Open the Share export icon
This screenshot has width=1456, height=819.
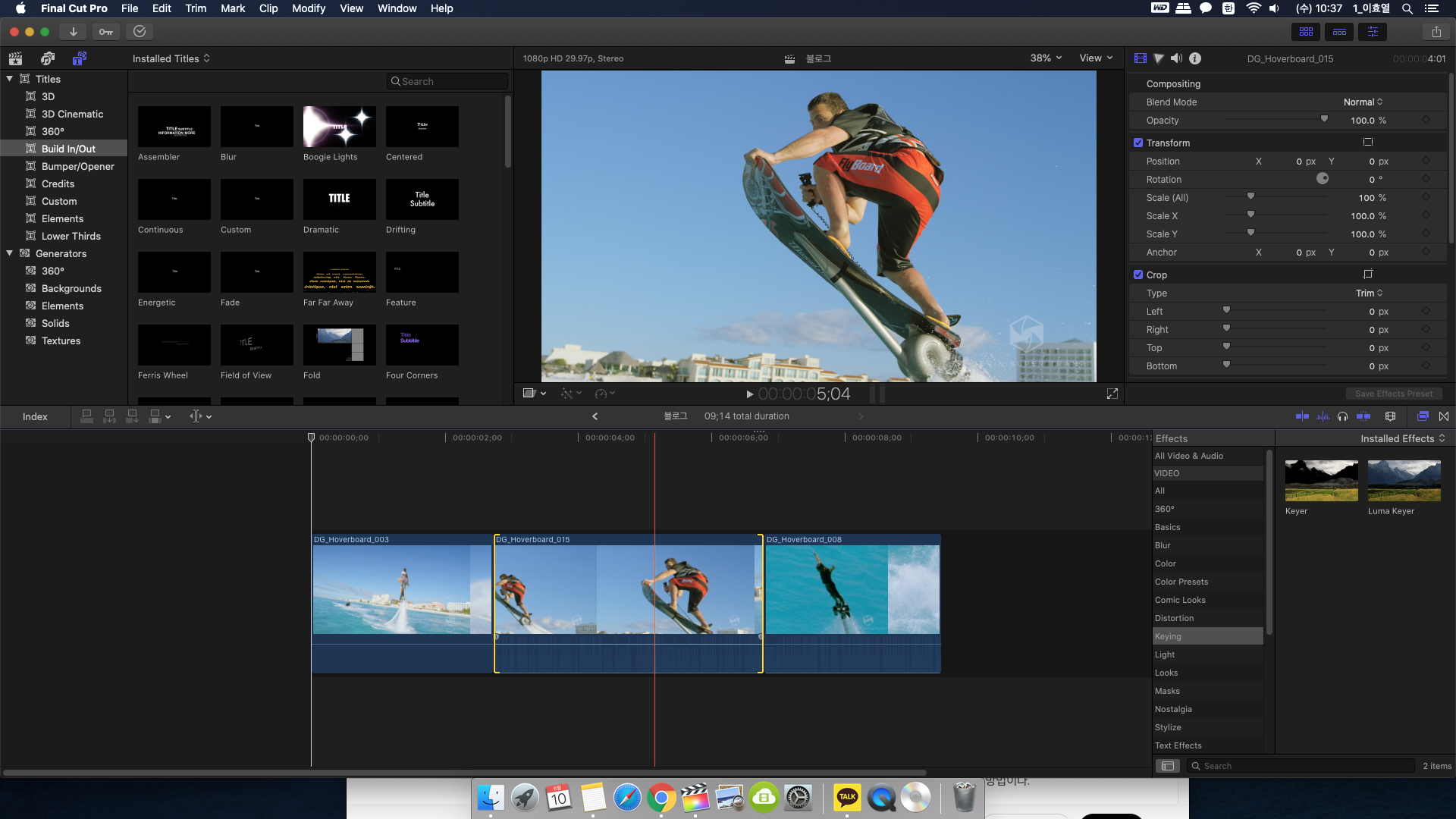click(x=1436, y=32)
